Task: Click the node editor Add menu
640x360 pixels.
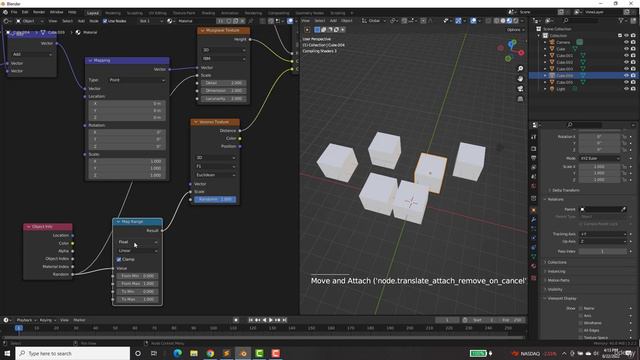Action: [x=81, y=21]
